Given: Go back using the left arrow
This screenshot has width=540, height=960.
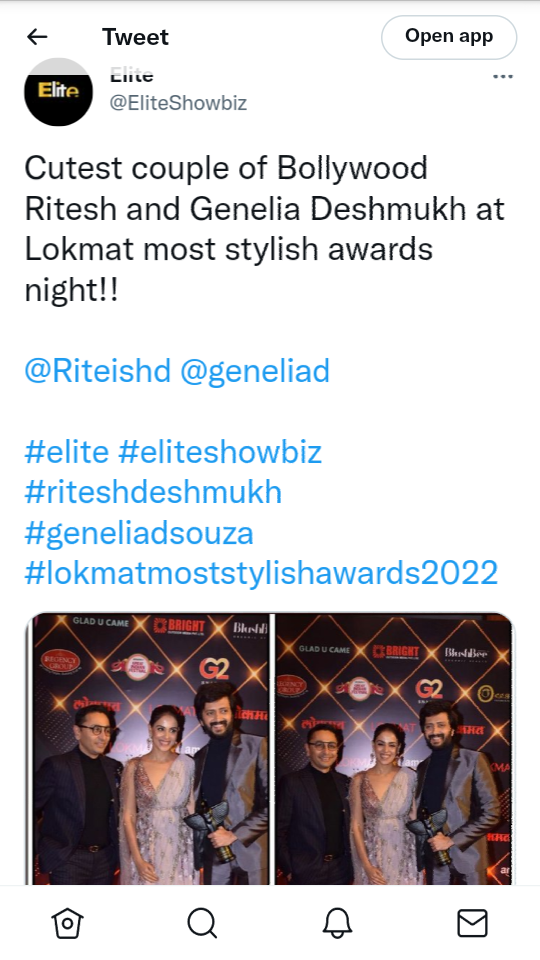Looking at the screenshot, I should pyautogui.click(x=37, y=37).
